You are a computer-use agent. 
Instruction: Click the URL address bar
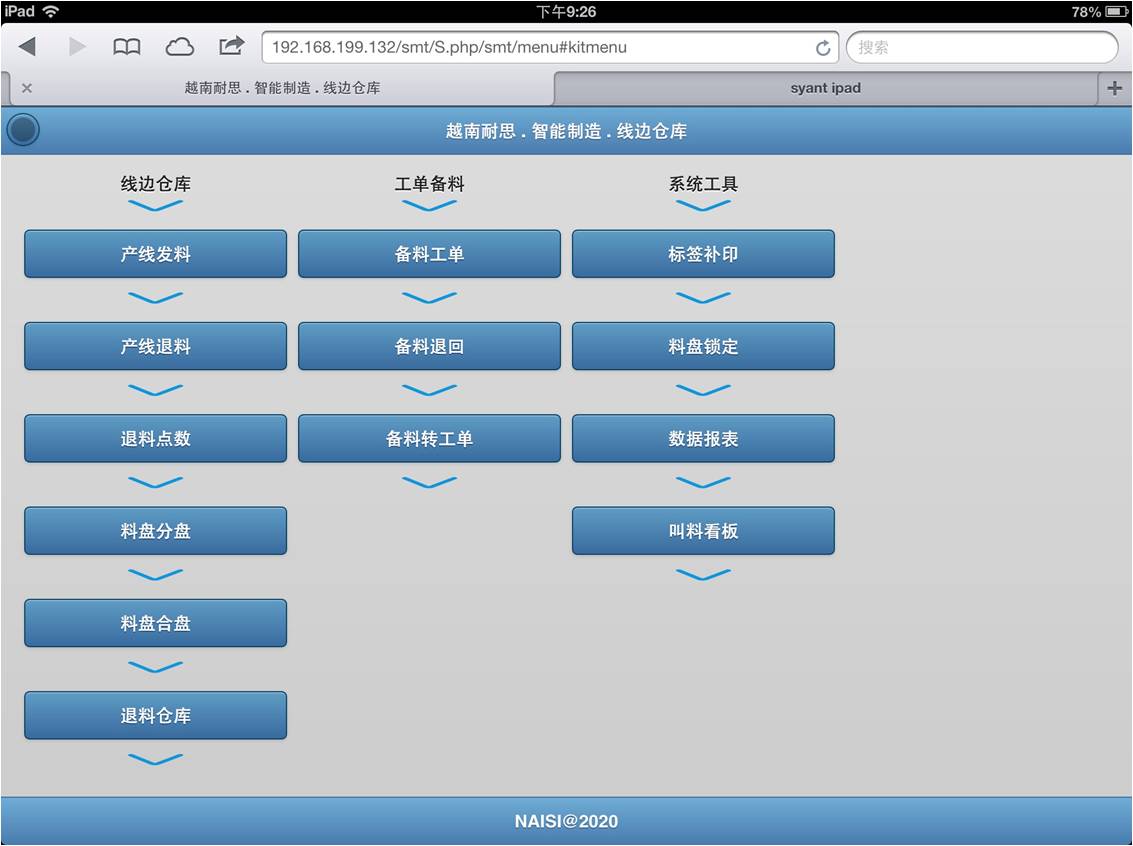[x=540, y=47]
